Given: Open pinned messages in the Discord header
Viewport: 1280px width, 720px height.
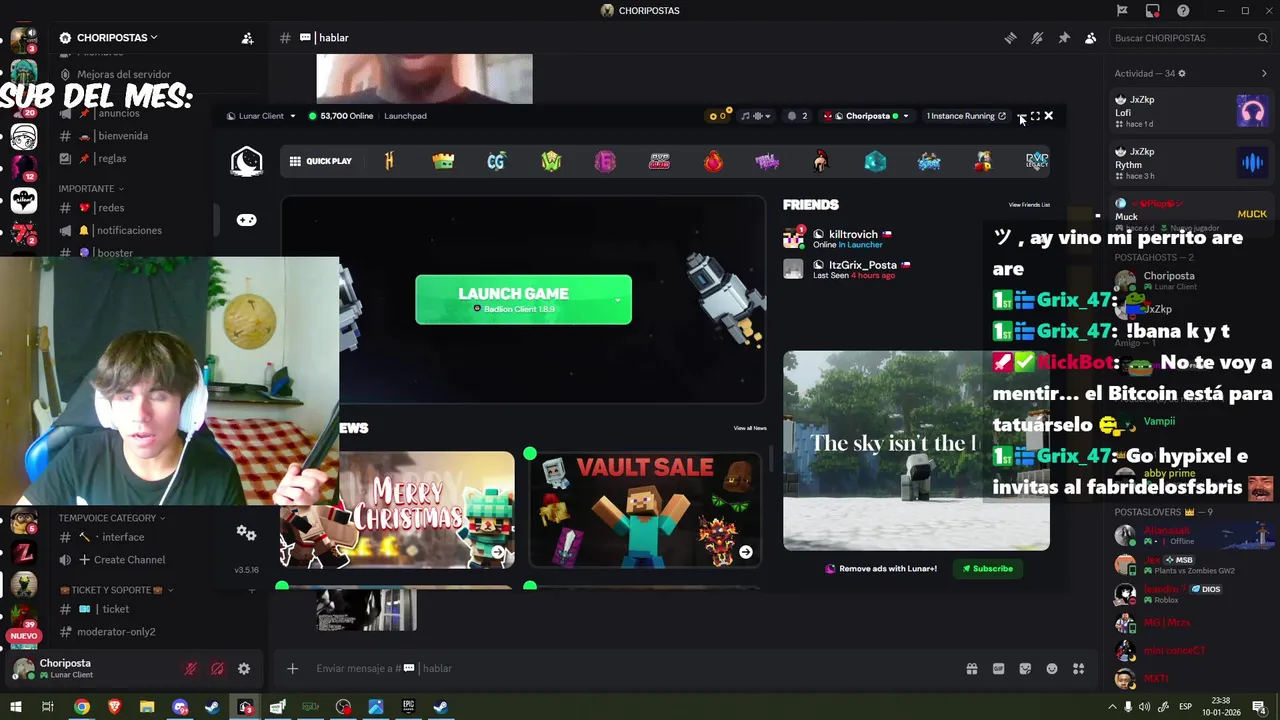Looking at the screenshot, I should coord(1064,38).
